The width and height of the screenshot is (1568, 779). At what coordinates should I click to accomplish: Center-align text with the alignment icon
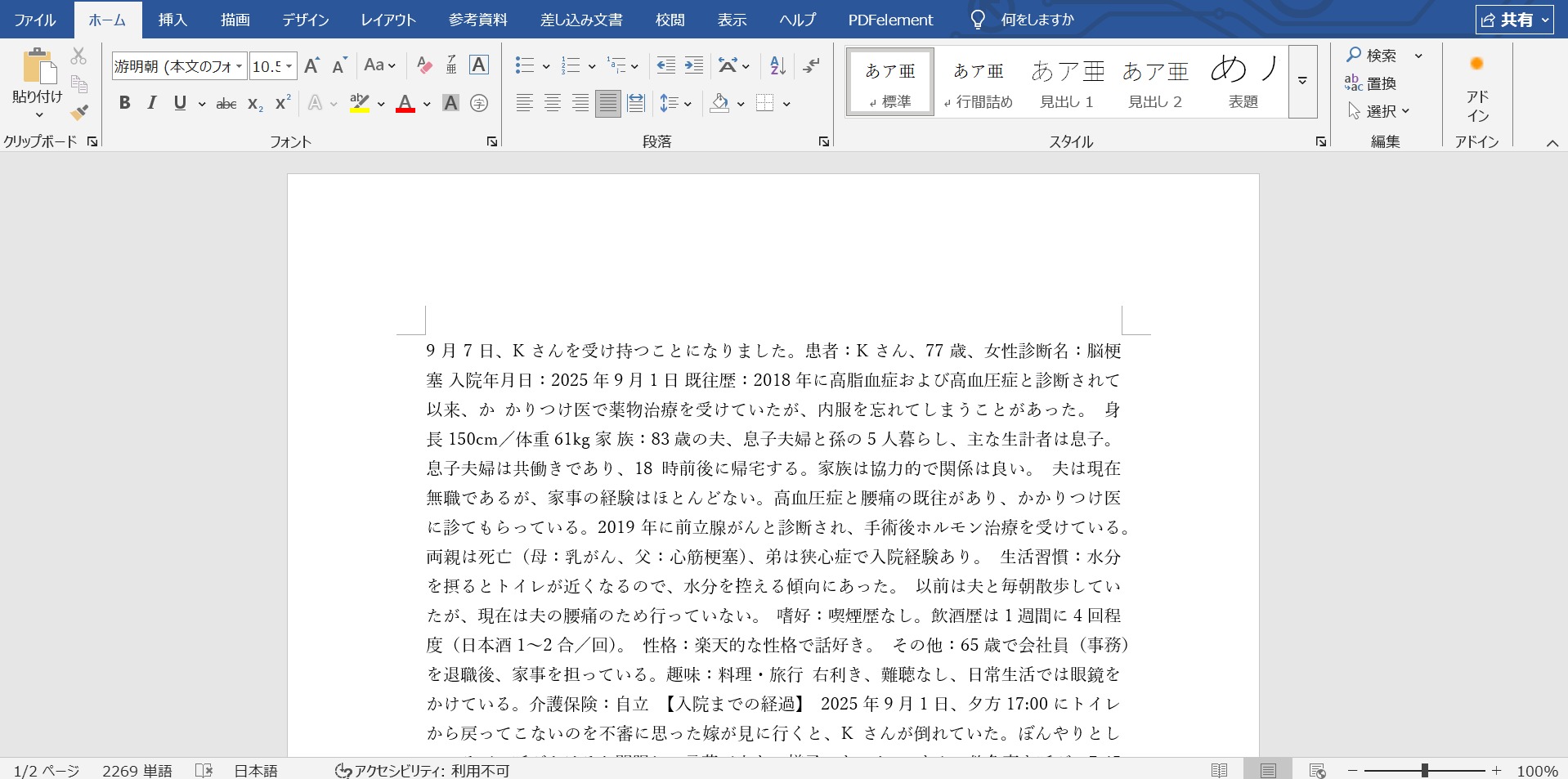tap(553, 103)
